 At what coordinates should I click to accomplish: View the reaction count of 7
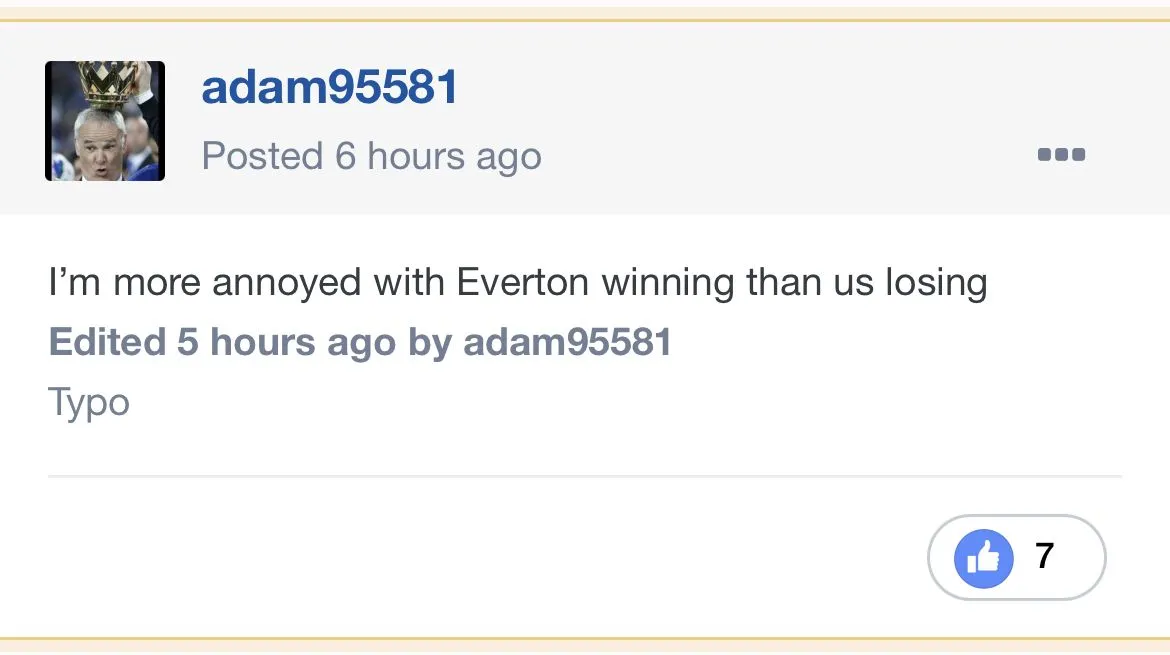pos(1045,556)
